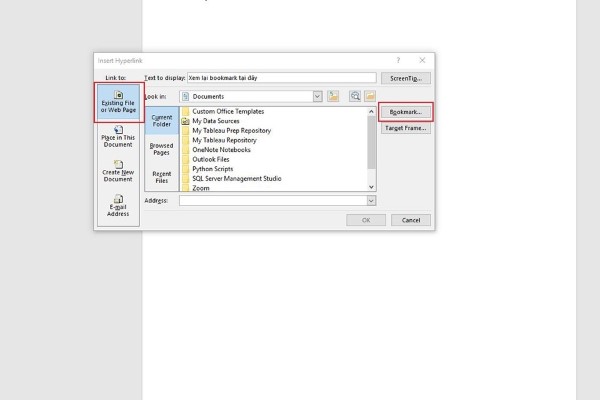This screenshot has height=400, width=600.
Task: Click the My Data Sources folder icon
Action: coord(186,121)
